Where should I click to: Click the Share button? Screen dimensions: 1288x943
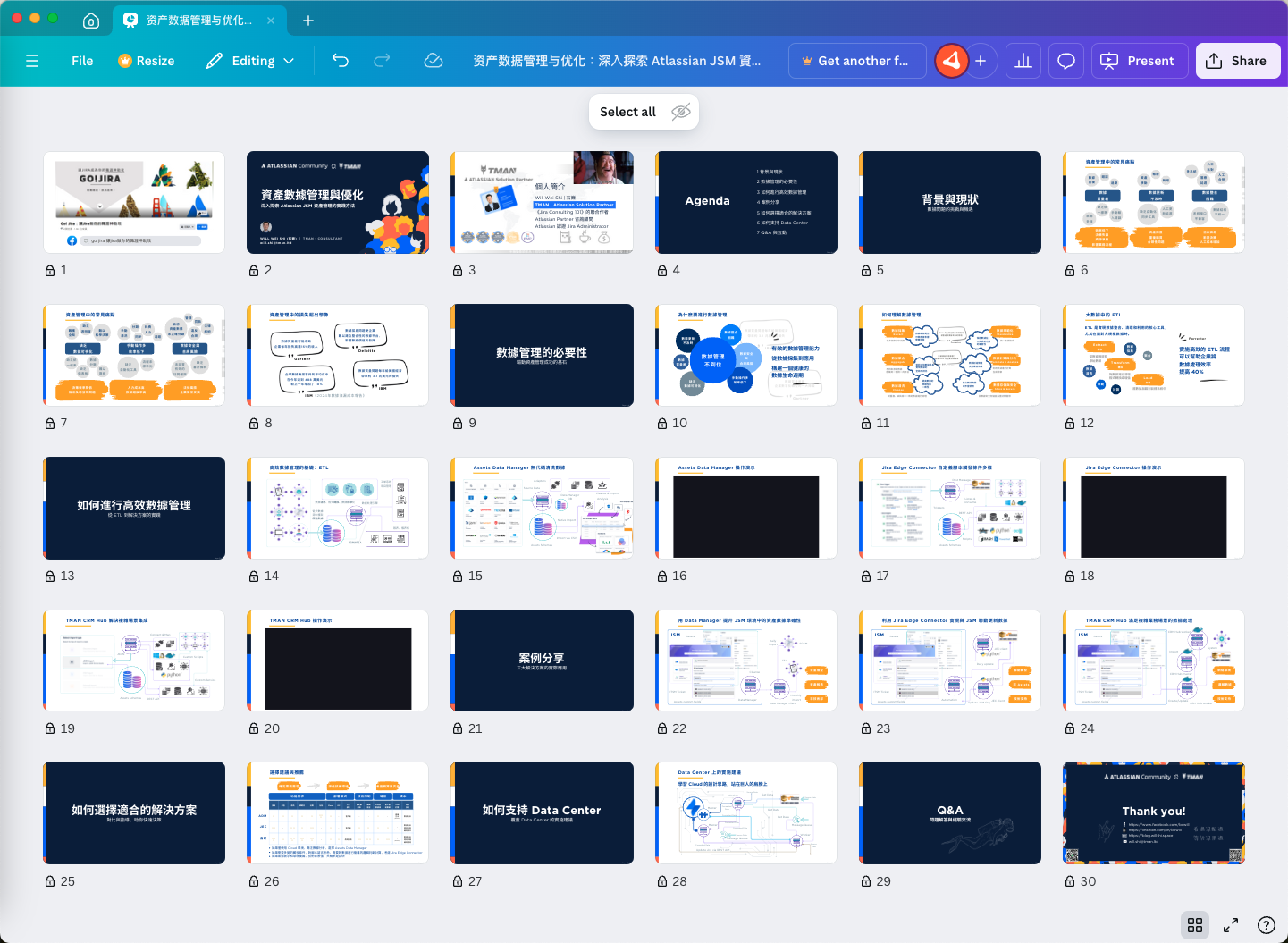point(1238,61)
